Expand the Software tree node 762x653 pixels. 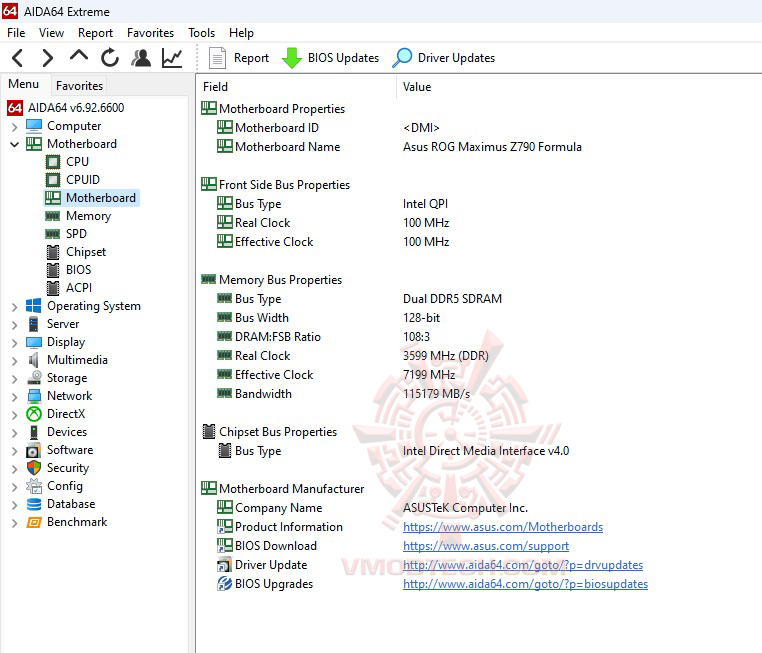pos(15,451)
